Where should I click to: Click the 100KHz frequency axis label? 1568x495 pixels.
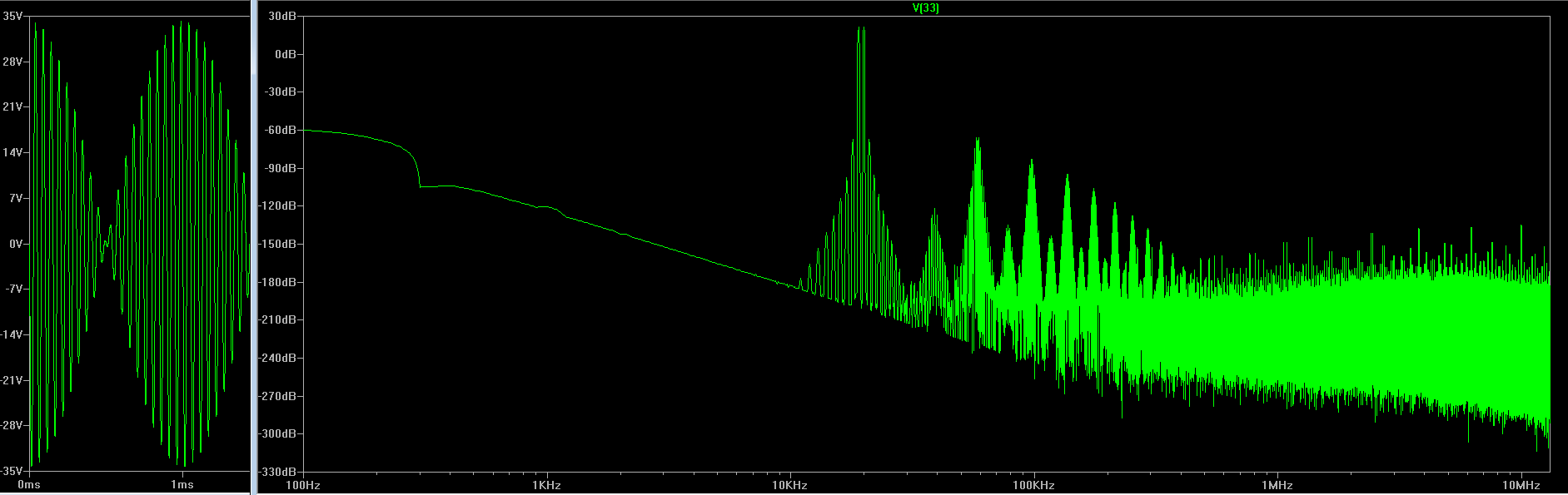pyautogui.click(x=1033, y=485)
